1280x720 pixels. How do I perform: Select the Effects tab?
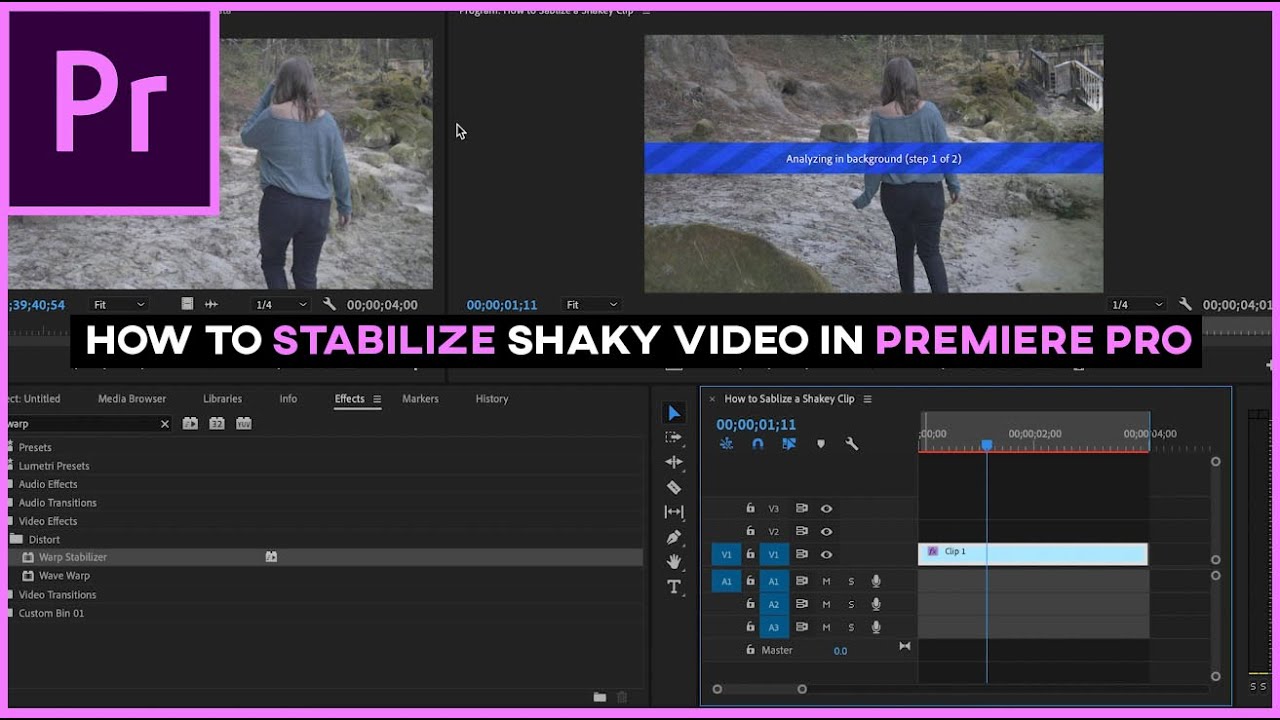[349, 398]
